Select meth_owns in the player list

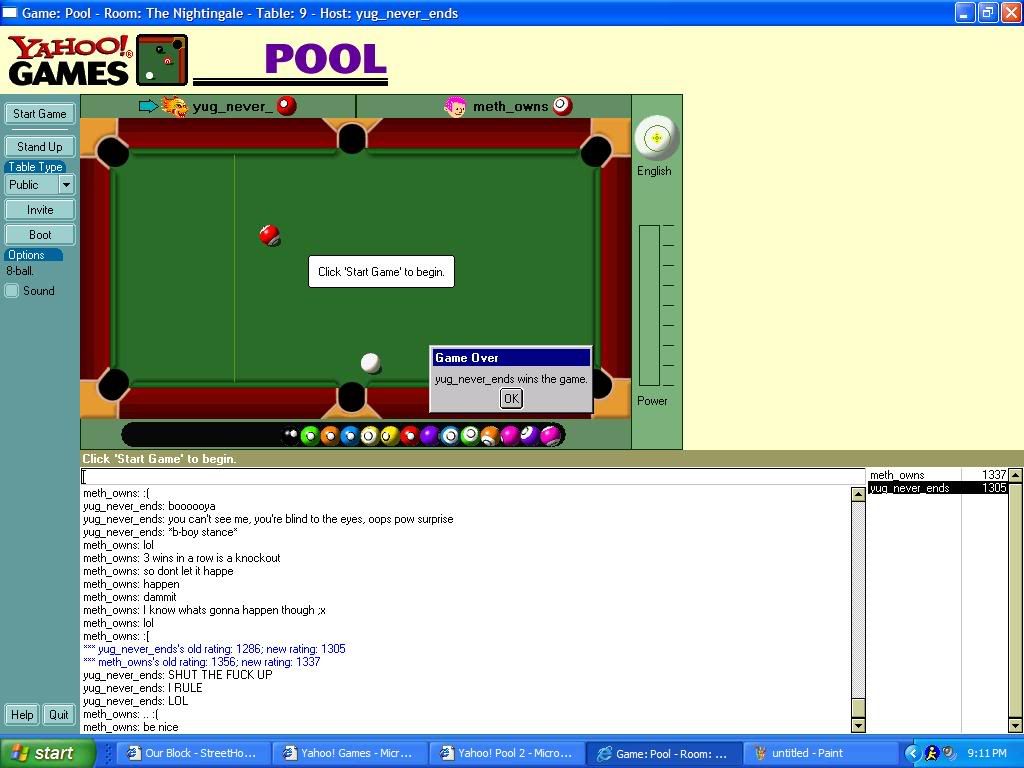(x=938, y=475)
